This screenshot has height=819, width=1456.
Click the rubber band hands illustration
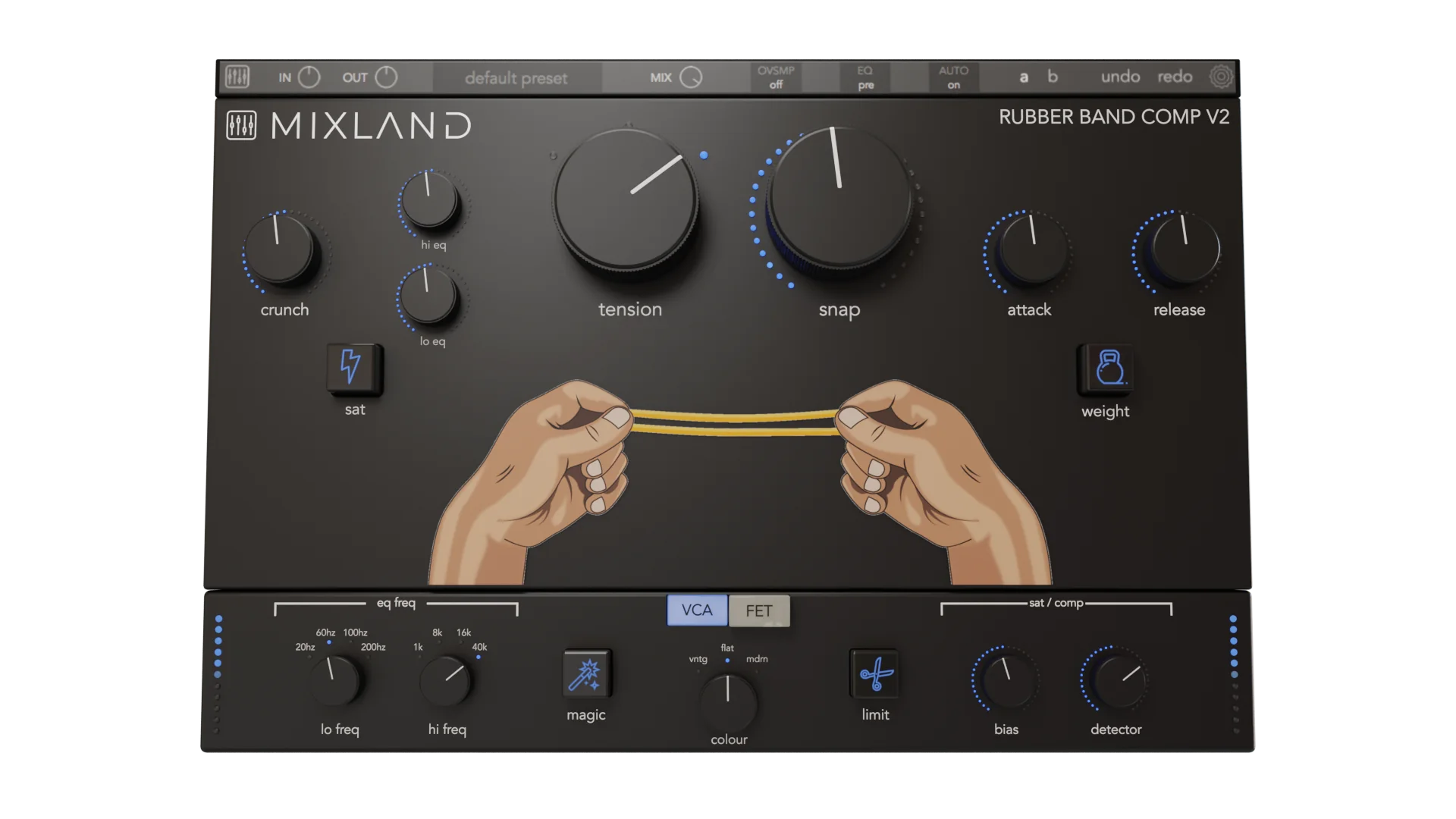(739, 482)
